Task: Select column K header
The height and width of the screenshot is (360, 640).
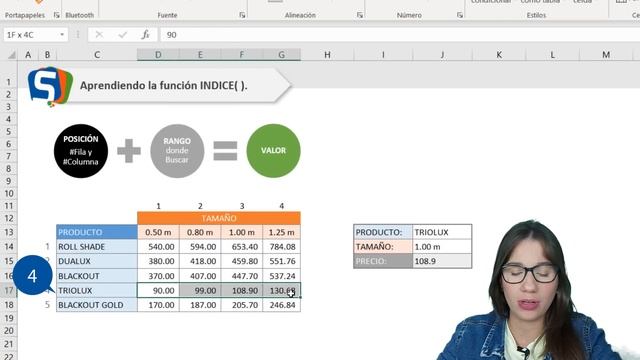Action: click(499, 55)
